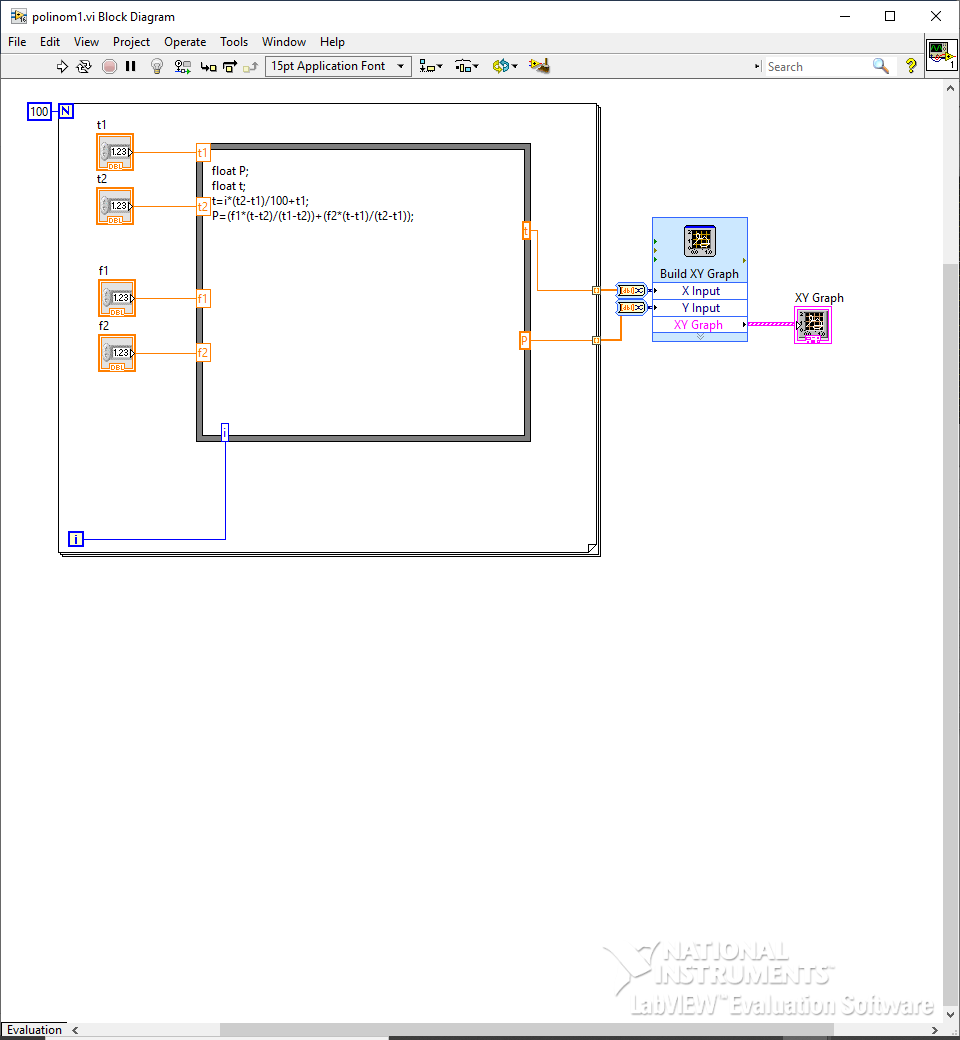Click the Pause button
Viewport: 960px width, 1040px height.
[131, 66]
